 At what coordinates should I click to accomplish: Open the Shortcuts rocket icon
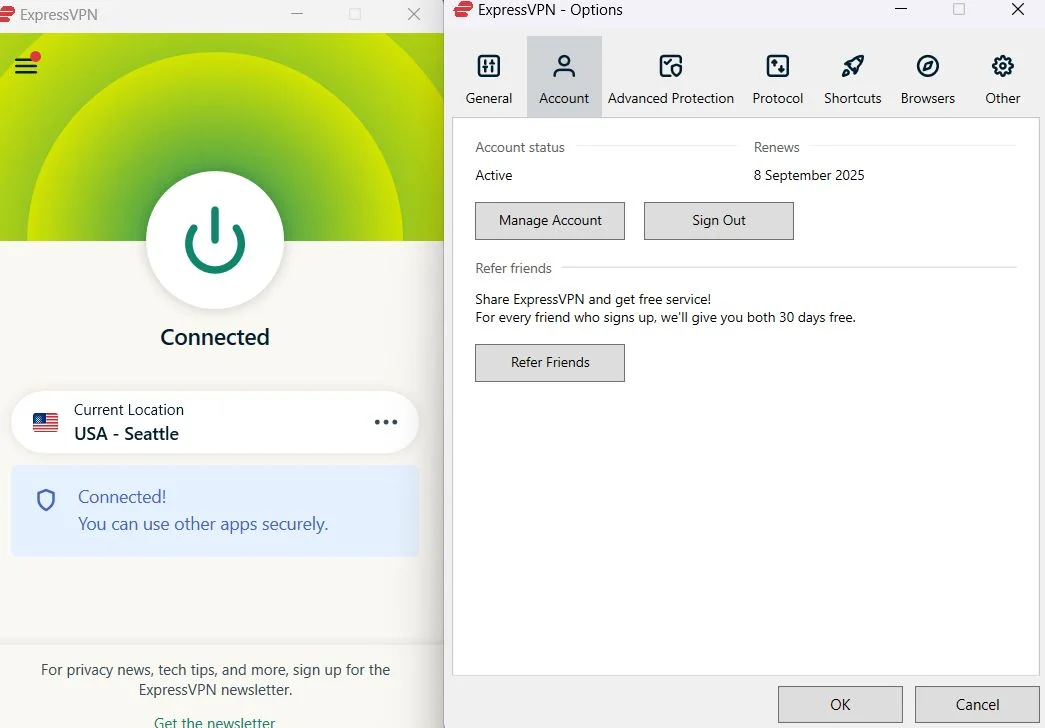click(x=852, y=66)
